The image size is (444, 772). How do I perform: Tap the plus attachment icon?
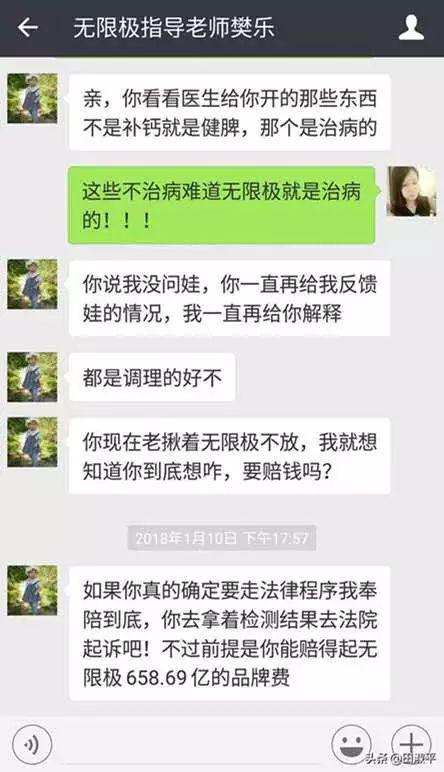(411, 744)
